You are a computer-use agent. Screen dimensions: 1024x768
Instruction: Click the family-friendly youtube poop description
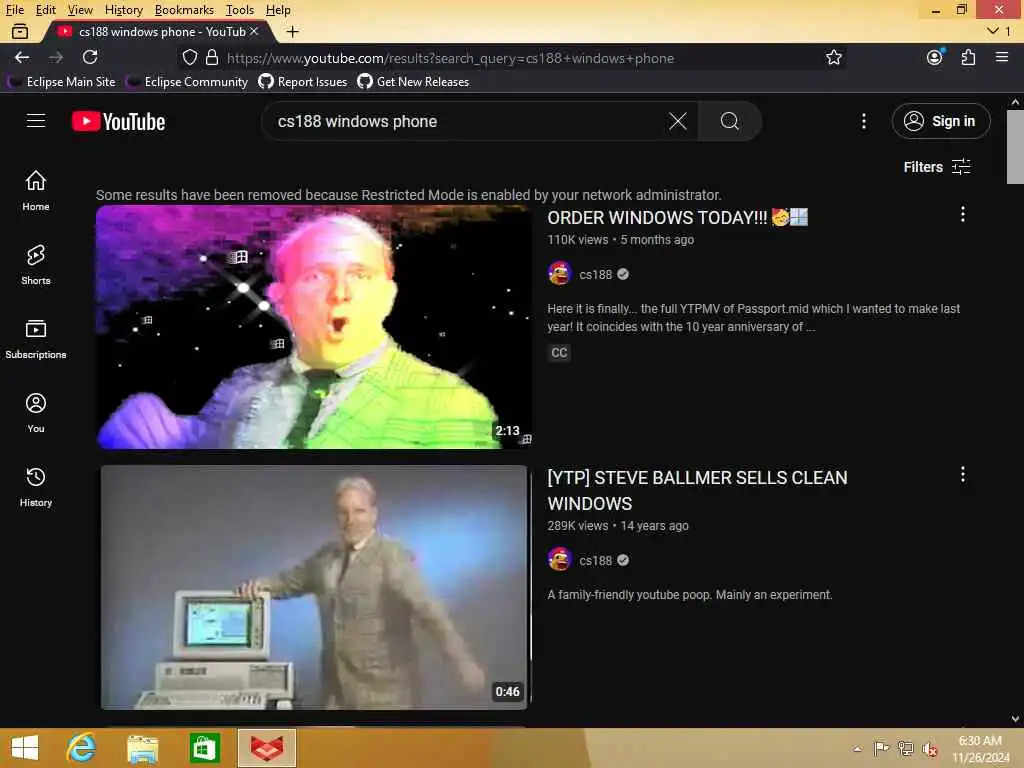pos(690,594)
